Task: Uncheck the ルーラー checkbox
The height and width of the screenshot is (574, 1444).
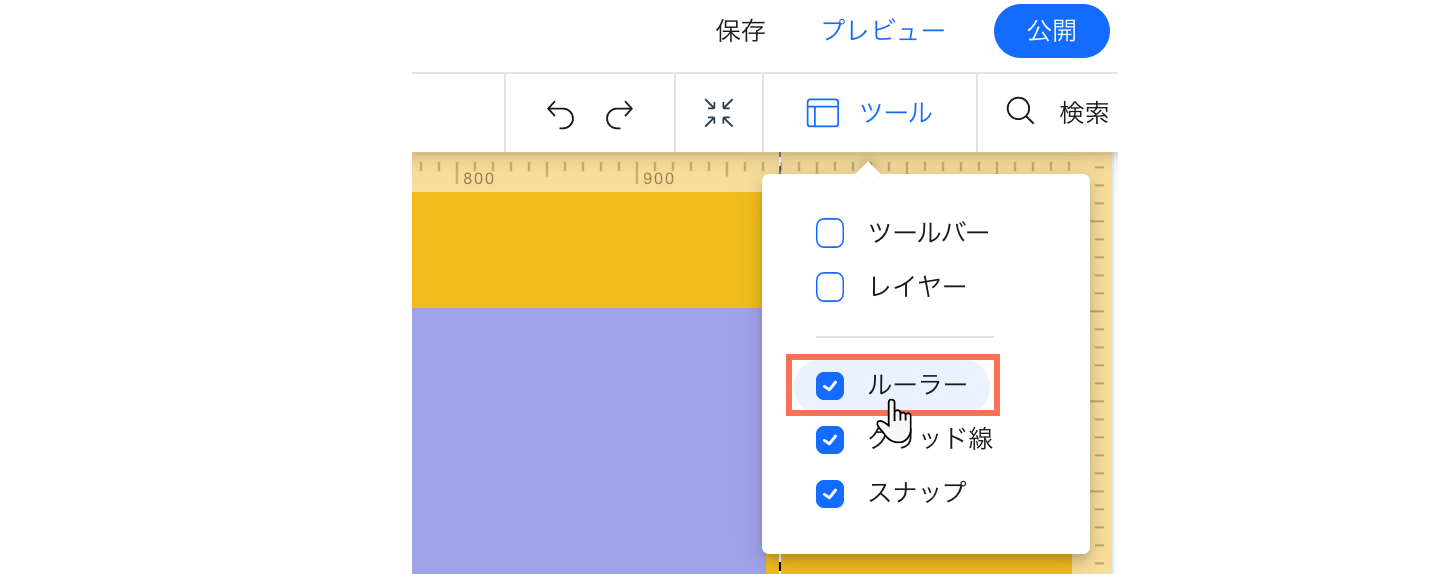Action: [830, 385]
